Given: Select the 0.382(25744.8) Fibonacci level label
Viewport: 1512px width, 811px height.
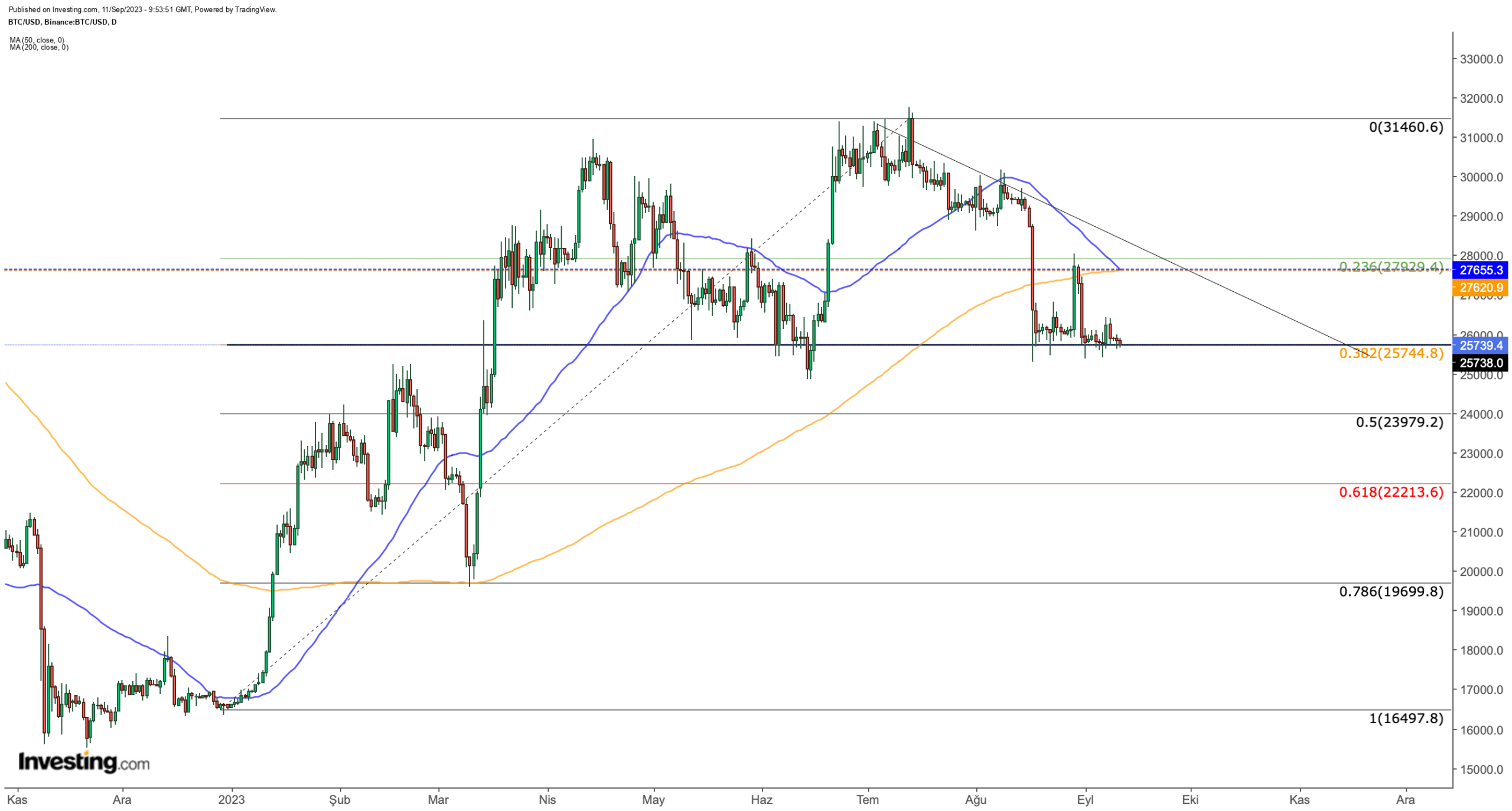Looking at the screenshot, I should point(1390,353).
